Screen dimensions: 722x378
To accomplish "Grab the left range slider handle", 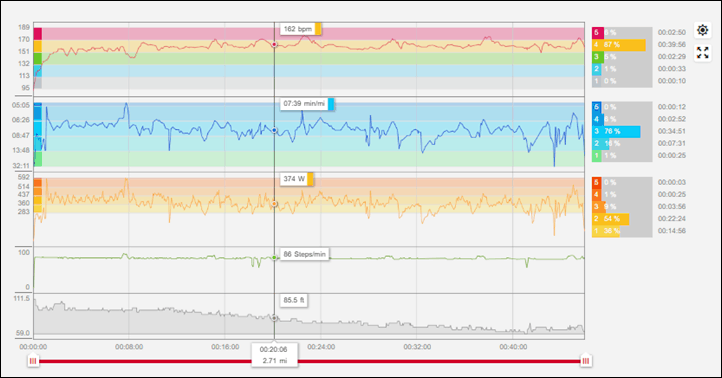I will (x=33, y=361).
